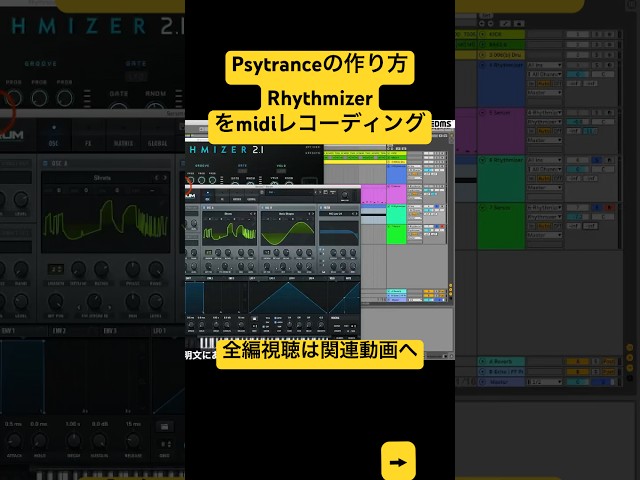Fold the 7 Serum track using its triangle

click(x=482, y=208)
